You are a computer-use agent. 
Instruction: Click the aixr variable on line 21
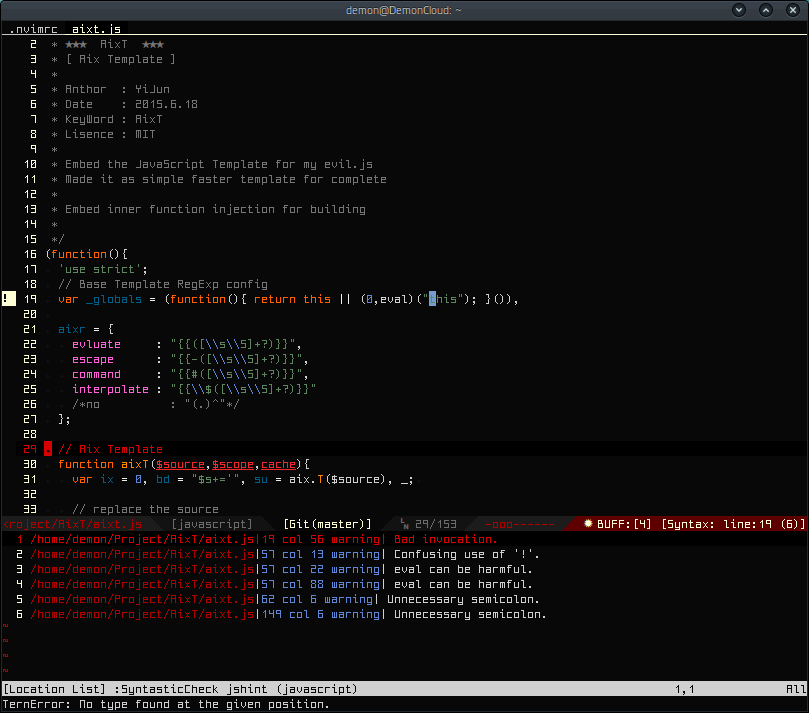72,329
